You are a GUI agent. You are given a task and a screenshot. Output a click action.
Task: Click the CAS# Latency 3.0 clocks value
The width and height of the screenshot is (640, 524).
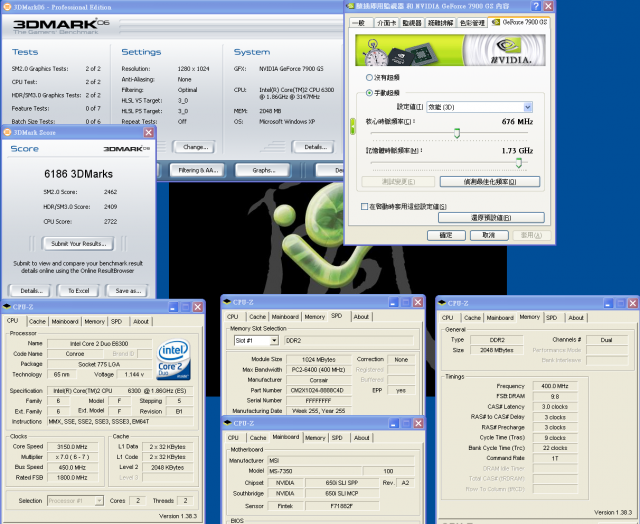[x=555, y=406]
